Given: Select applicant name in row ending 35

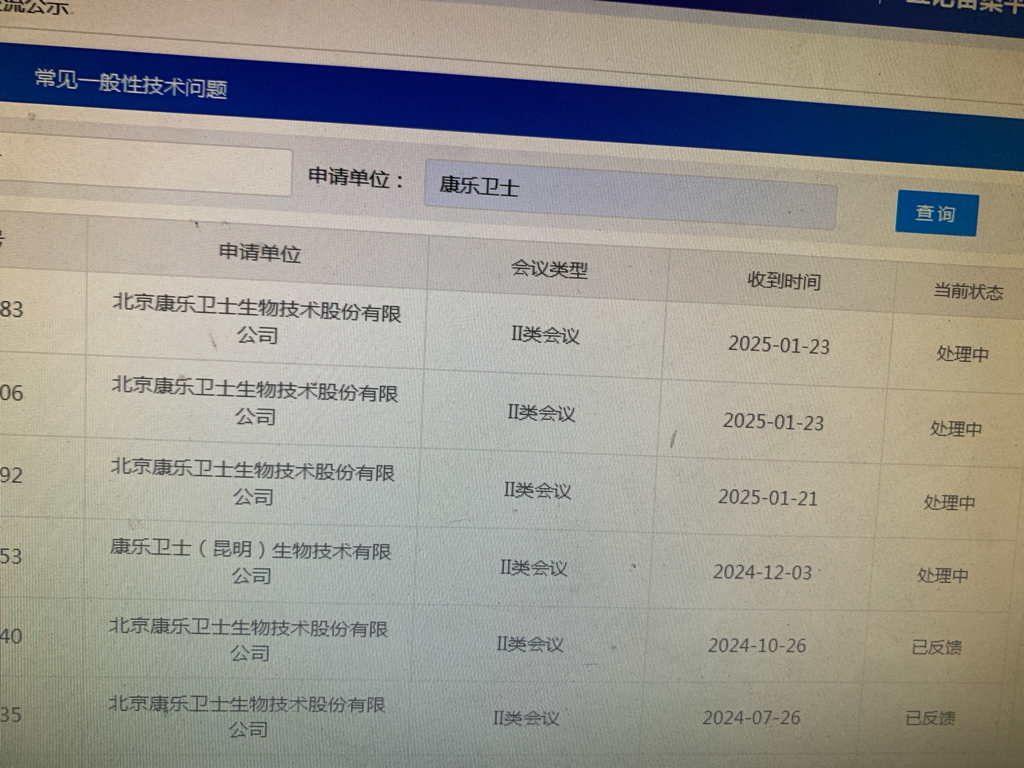Looking at the screenshot, I should click(247, 716).
